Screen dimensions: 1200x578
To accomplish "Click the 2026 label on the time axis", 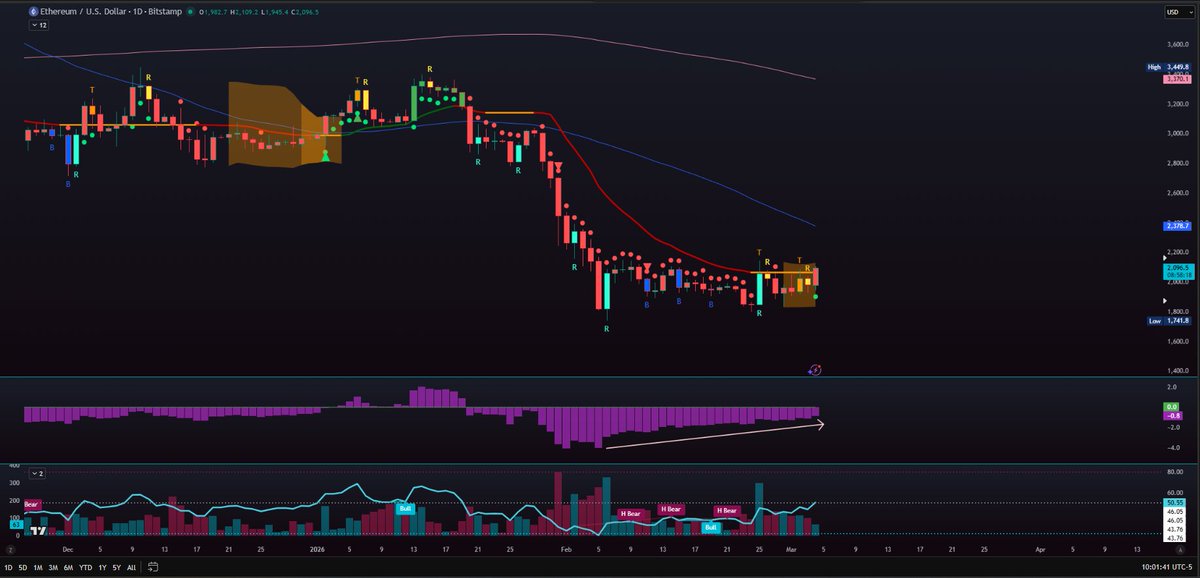I will (317, 549).
